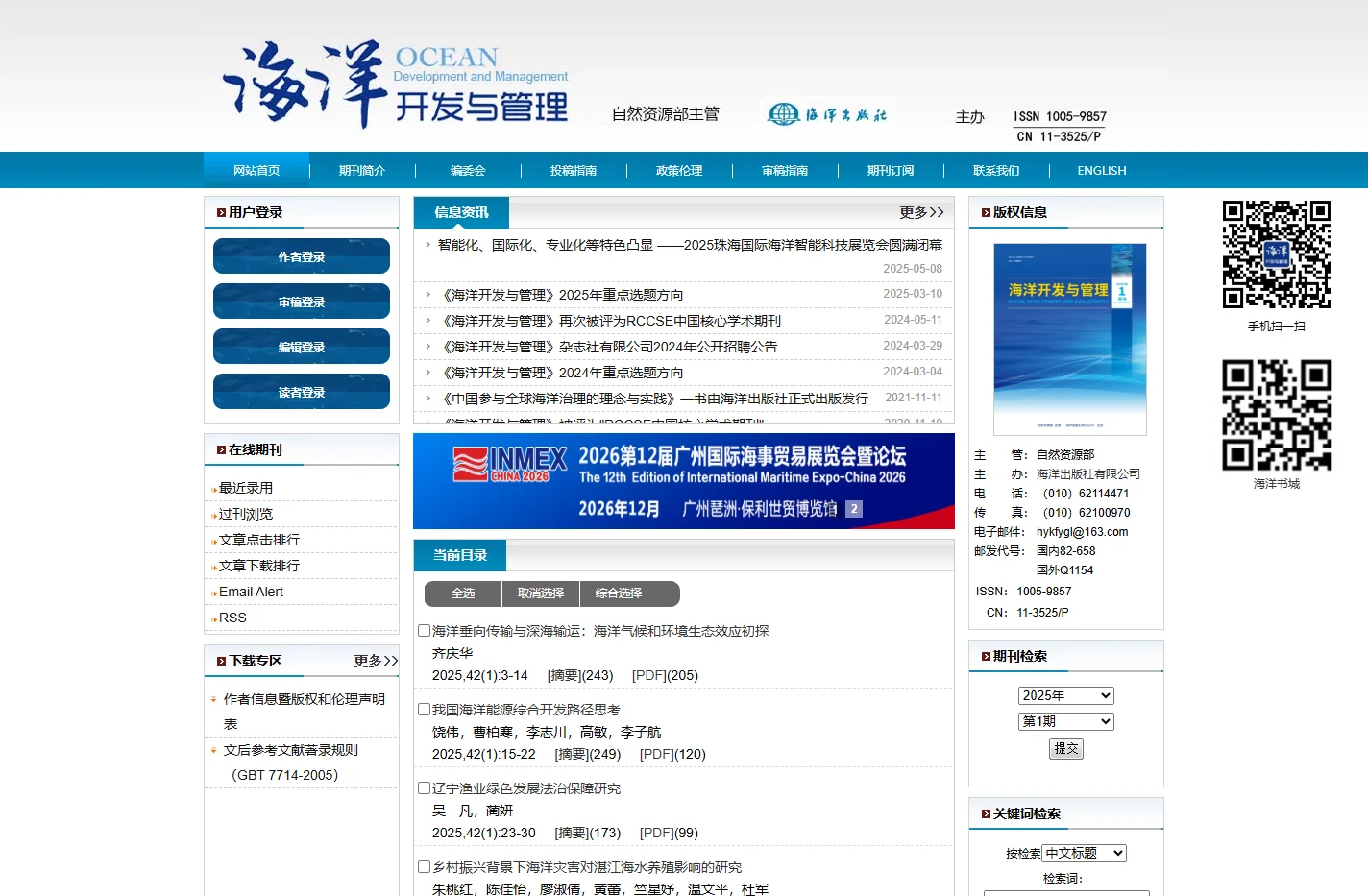Screen dimensions: 1368x896
Task: Click 更多 in the 下载专区 panel
Action: pyautogui.click(x=376, y=661)
